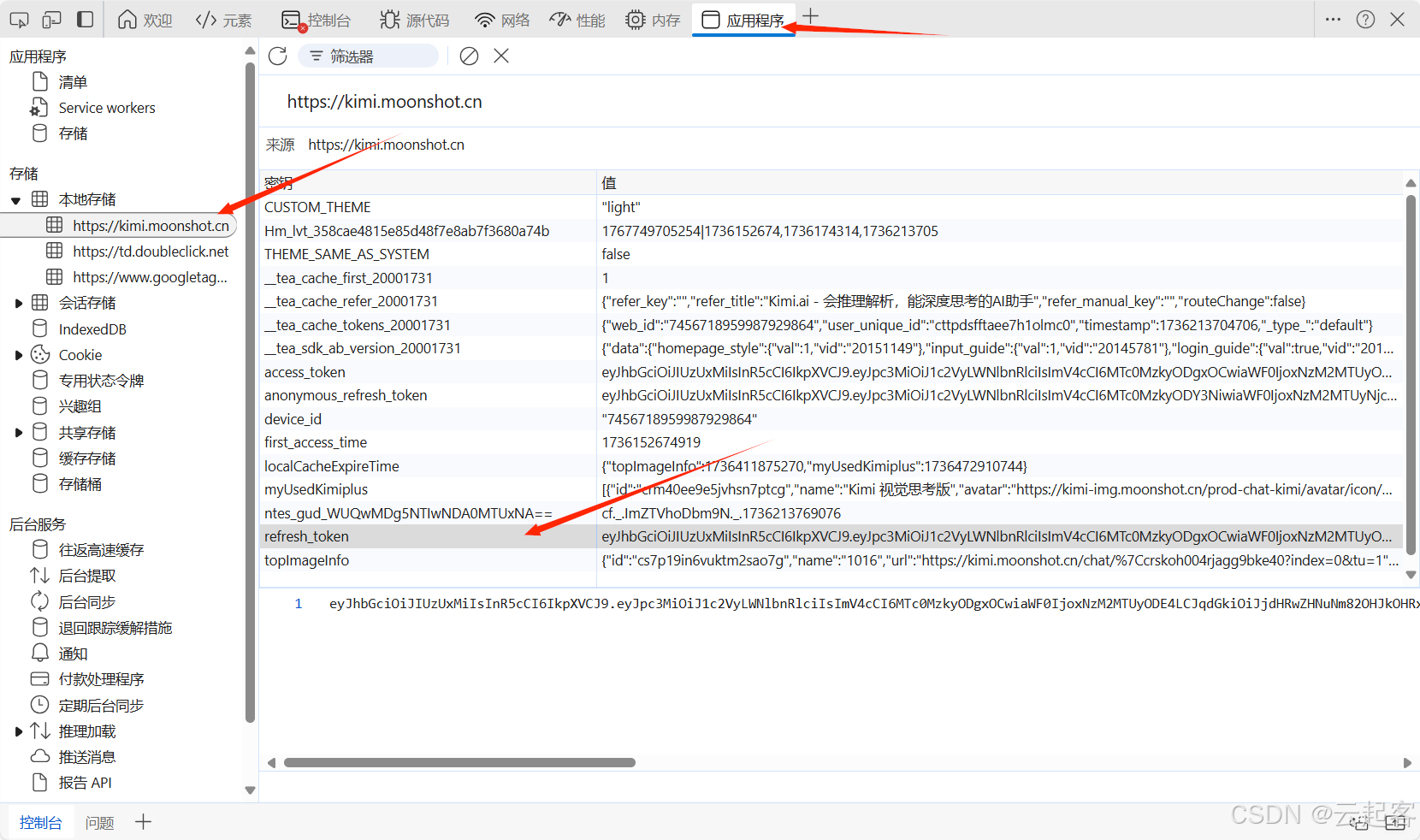
Task: Select the refresh_token key row
Action: click(x=831, y=536)
